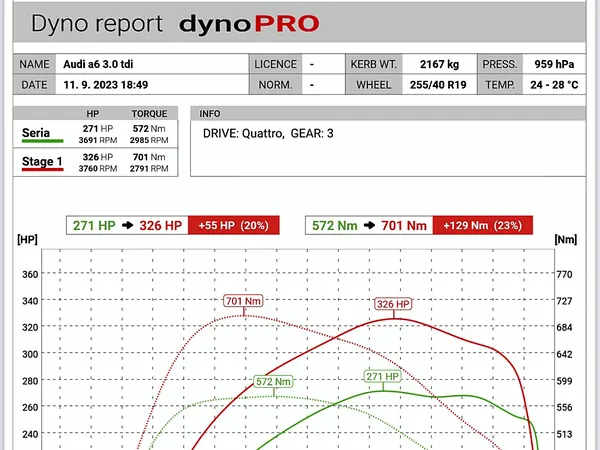Click the LICENCE label cell
Screen dimensions: 600x450
(276, 64)
